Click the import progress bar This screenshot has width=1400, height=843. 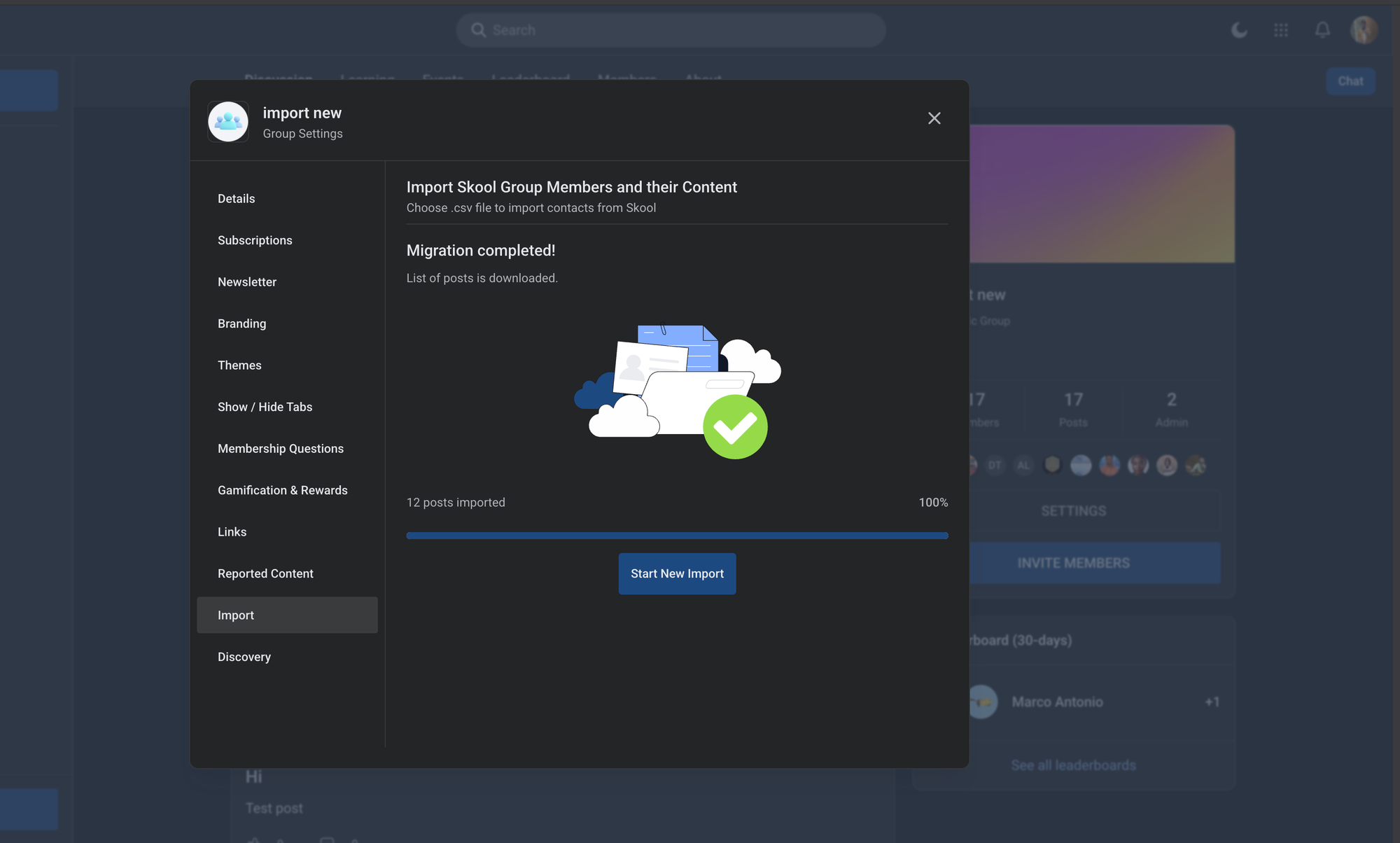coord(677,536)
